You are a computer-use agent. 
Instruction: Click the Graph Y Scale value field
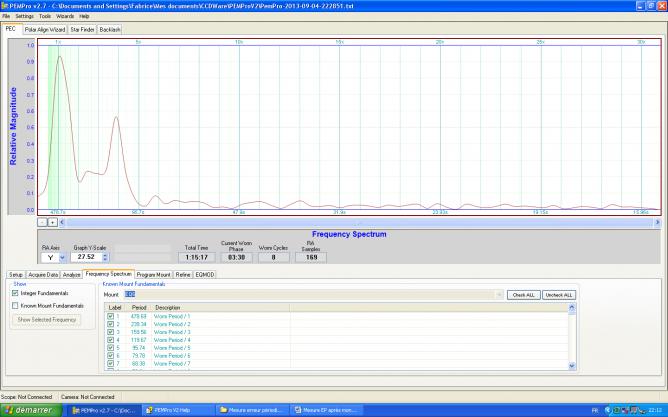pyautogui.click(x=86, y=257)
